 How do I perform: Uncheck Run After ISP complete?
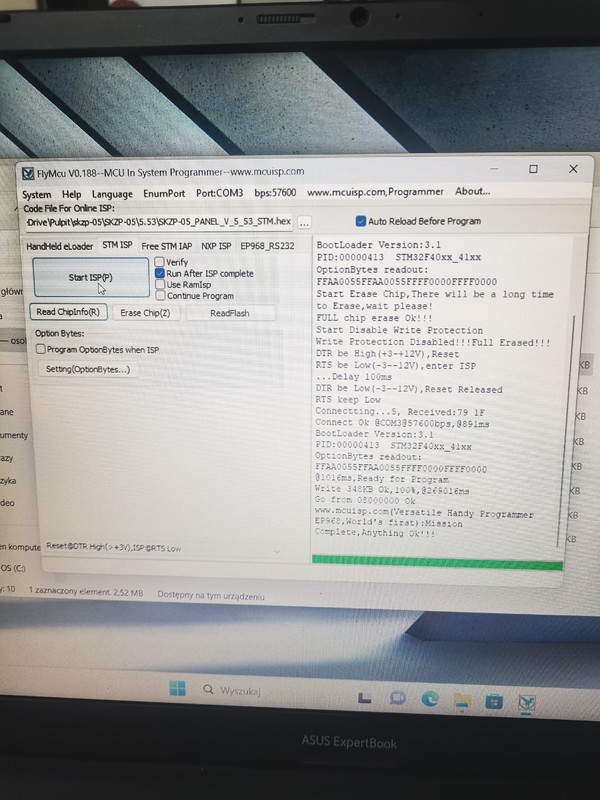(160, 273)
